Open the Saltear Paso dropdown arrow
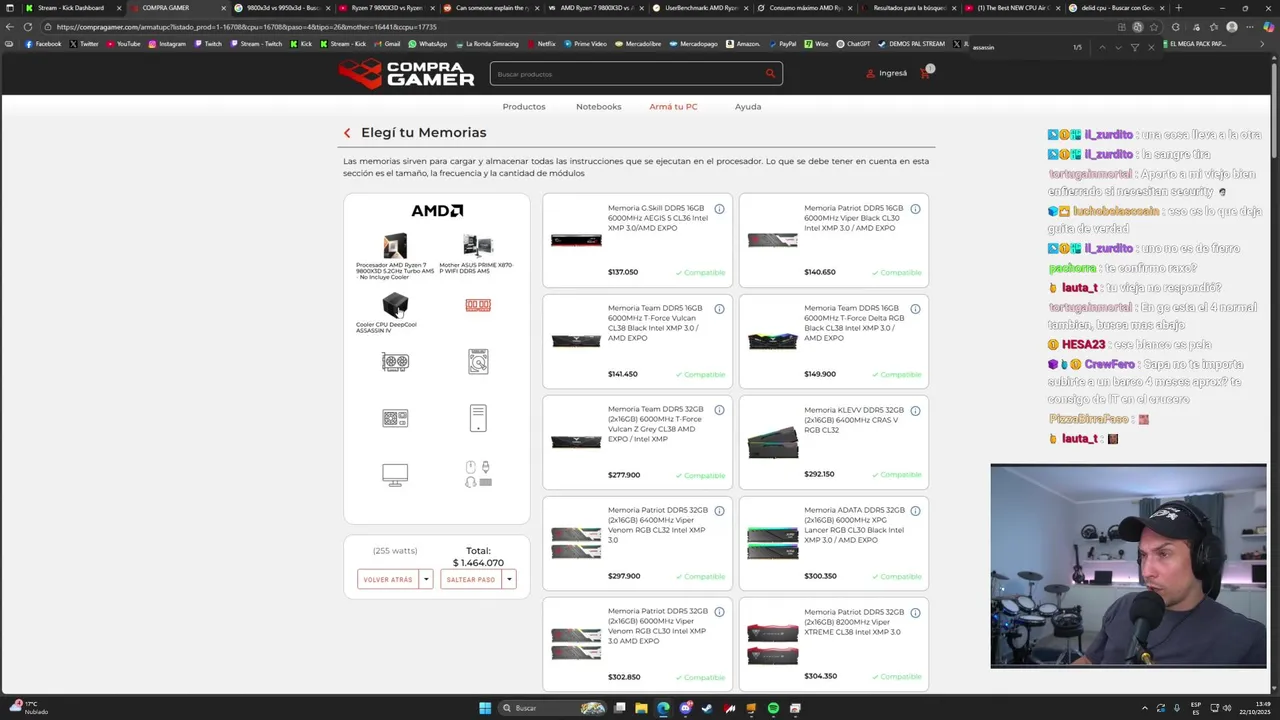The height and width of the screenshot is (720, 1280). [509, 579]
